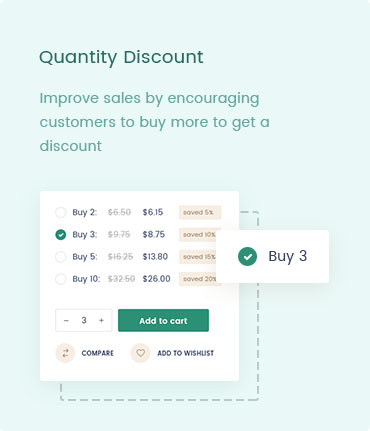
Task: Click the saved 10% badge
Action: 199,235
